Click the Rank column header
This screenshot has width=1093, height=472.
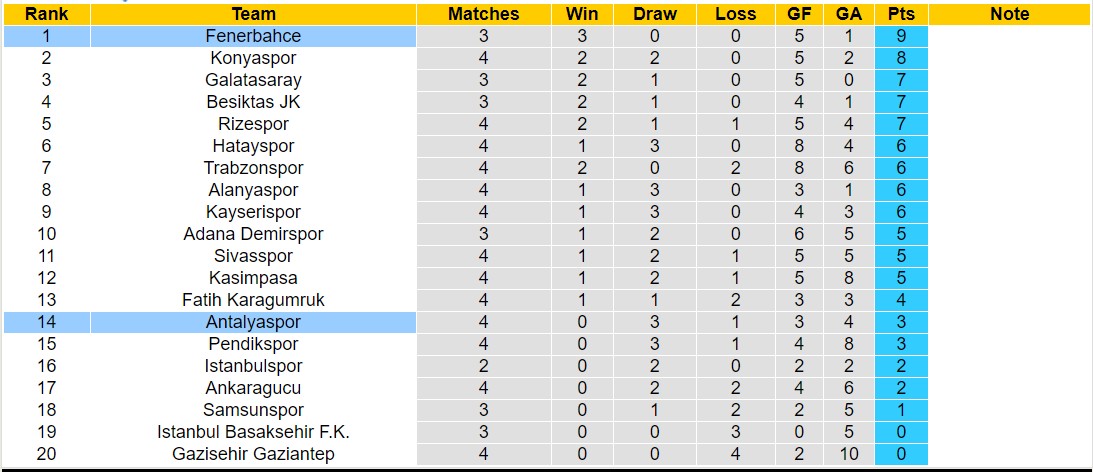[x=46, y=14]
